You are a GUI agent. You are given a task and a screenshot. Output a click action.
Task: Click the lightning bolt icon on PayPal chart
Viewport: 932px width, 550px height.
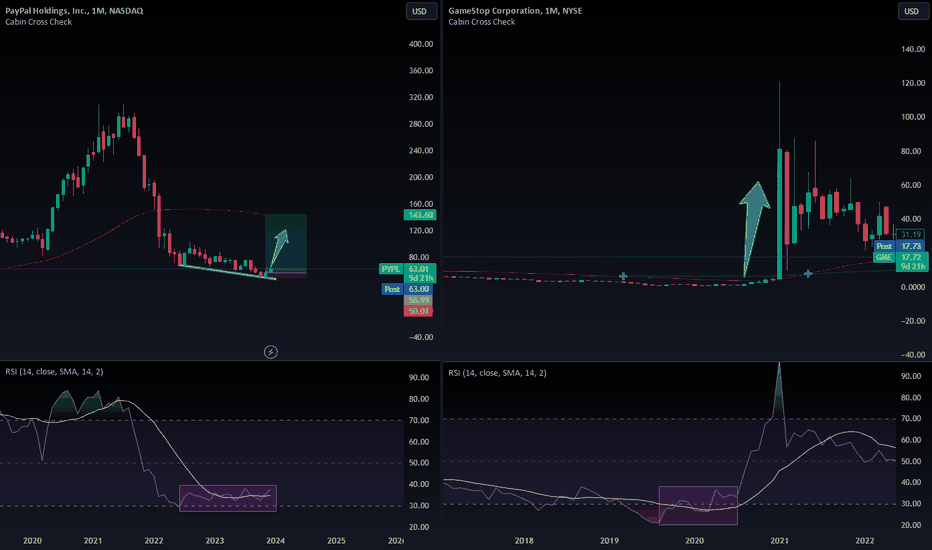tap(270, 352)
